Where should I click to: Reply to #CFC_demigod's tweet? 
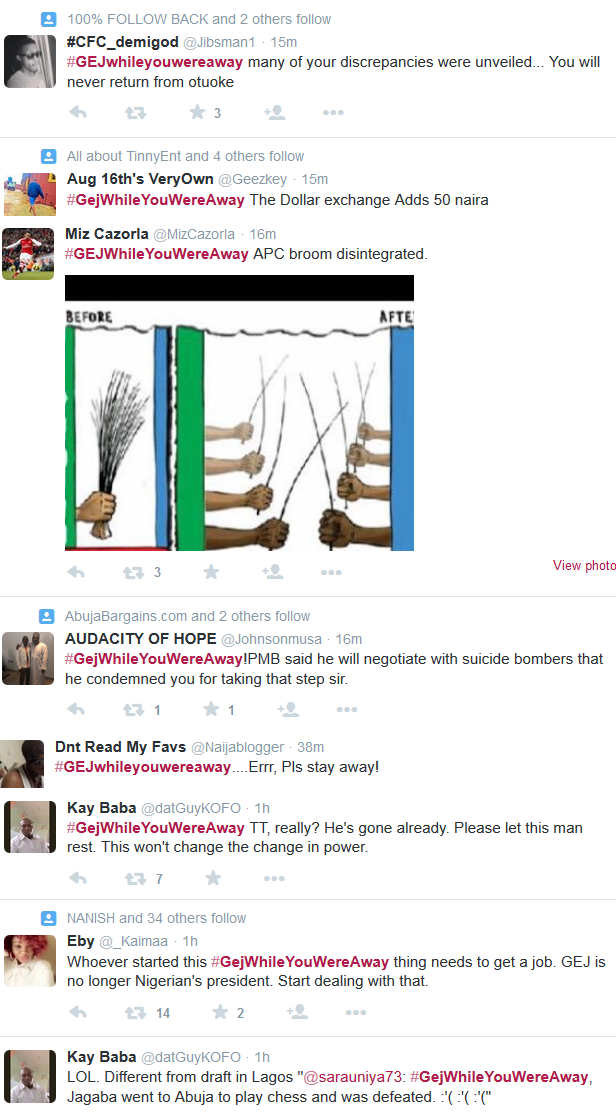click(x=78, y=112)
